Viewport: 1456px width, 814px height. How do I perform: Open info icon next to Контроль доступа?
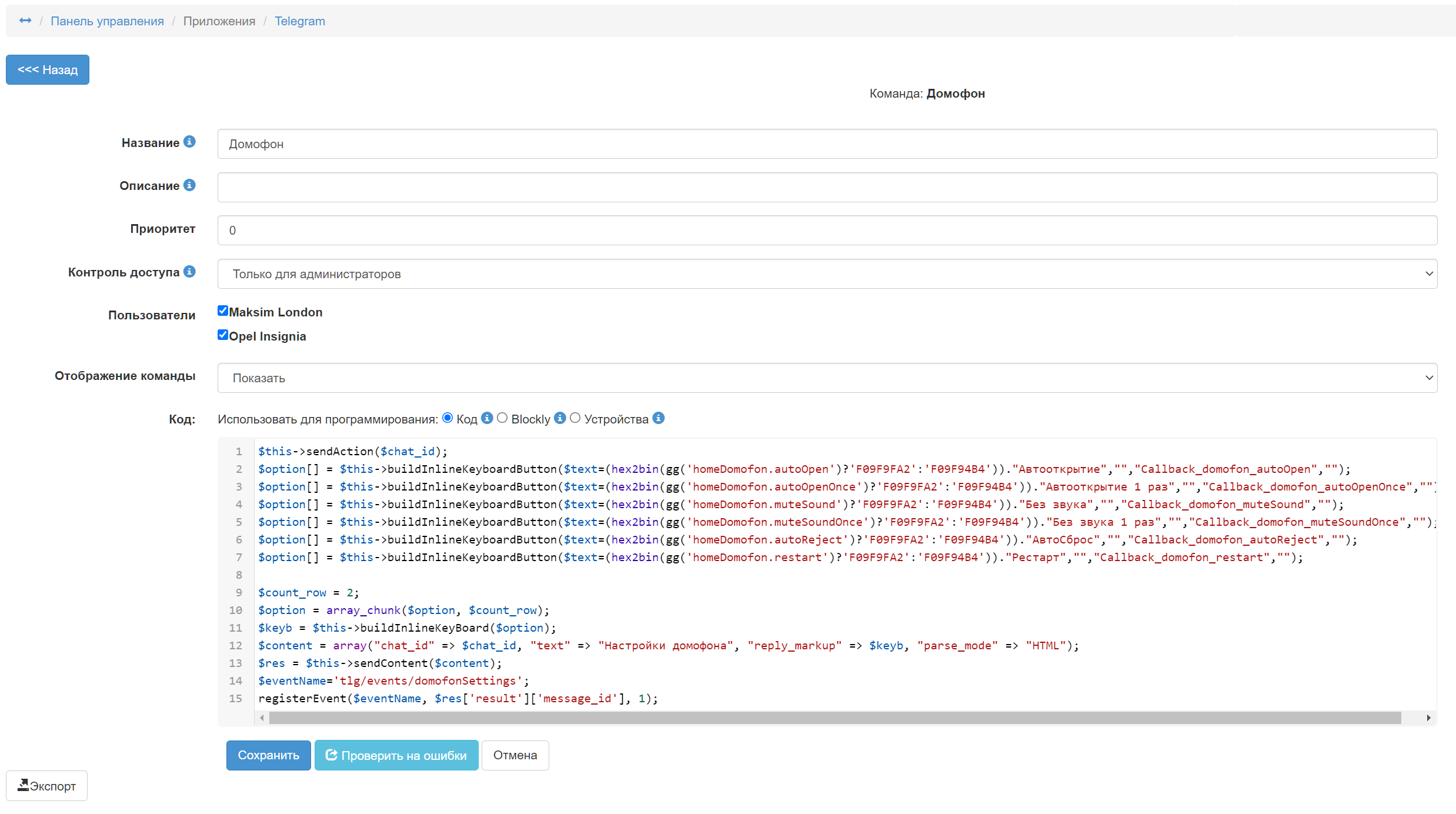point(189,271)
